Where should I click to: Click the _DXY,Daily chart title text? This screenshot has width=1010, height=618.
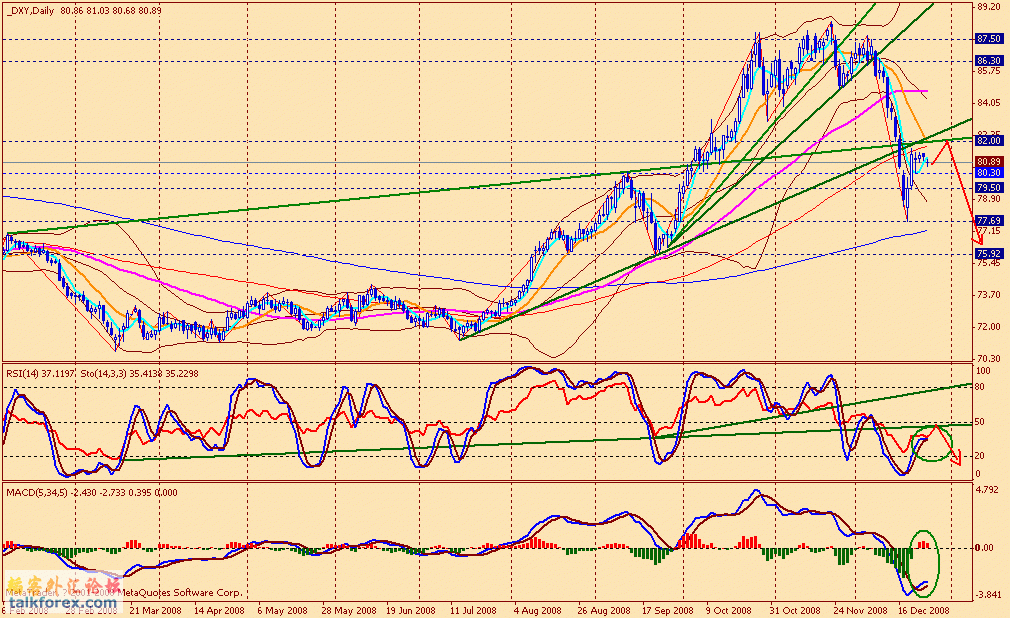point(31,11)
